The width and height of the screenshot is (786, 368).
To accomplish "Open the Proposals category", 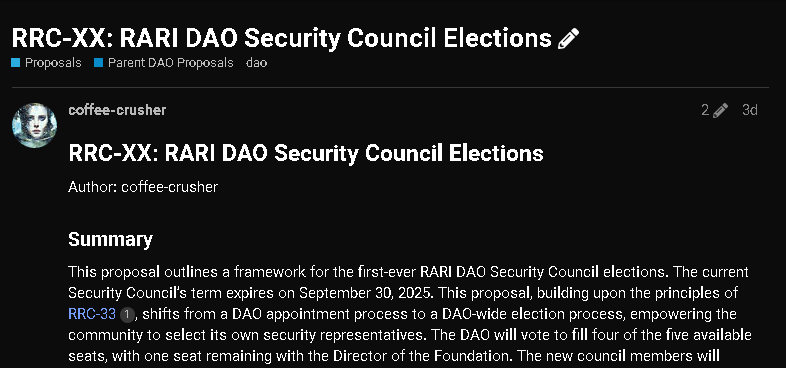I will point(53,63).
